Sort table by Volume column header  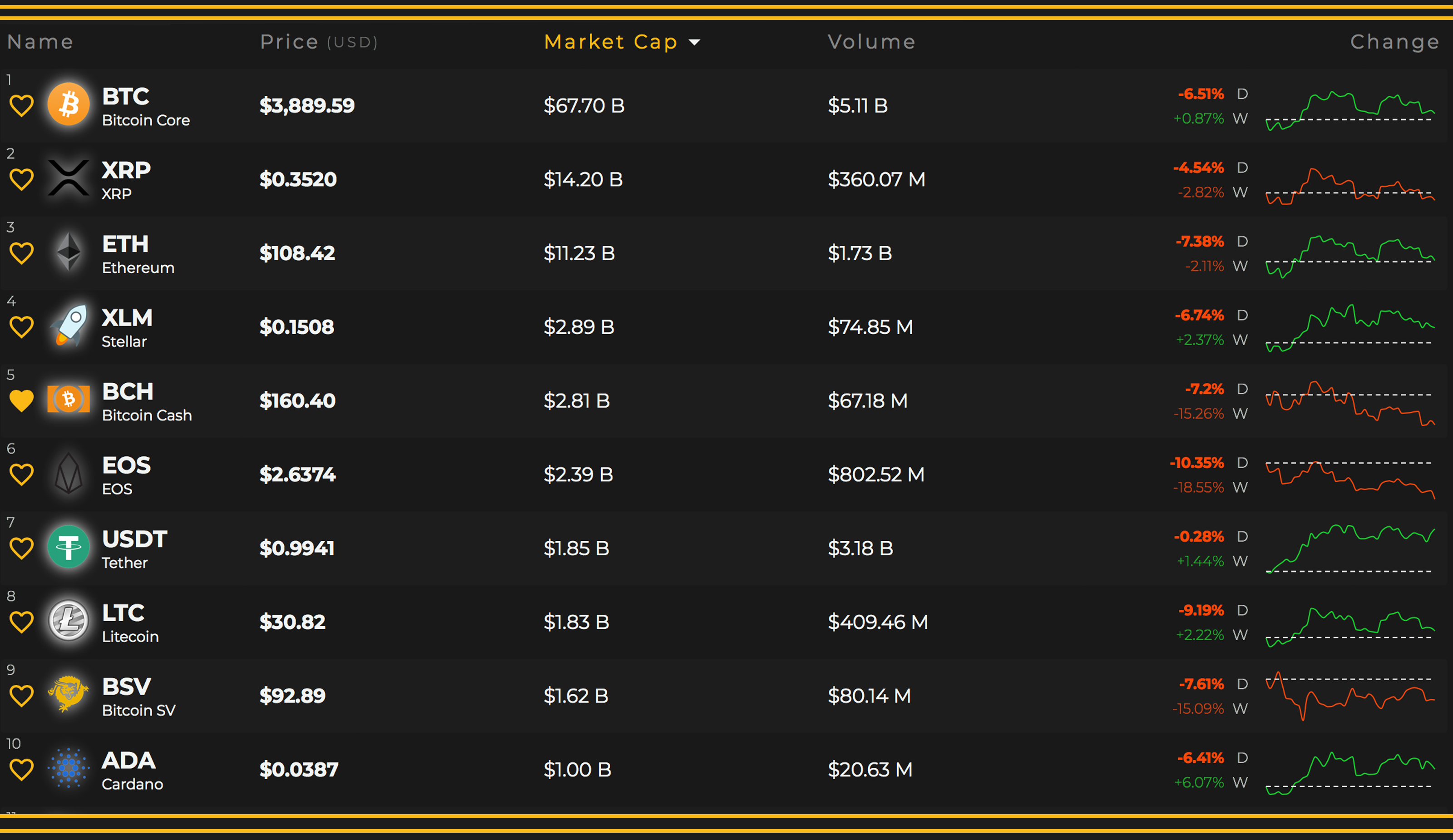tap(871, 42)
